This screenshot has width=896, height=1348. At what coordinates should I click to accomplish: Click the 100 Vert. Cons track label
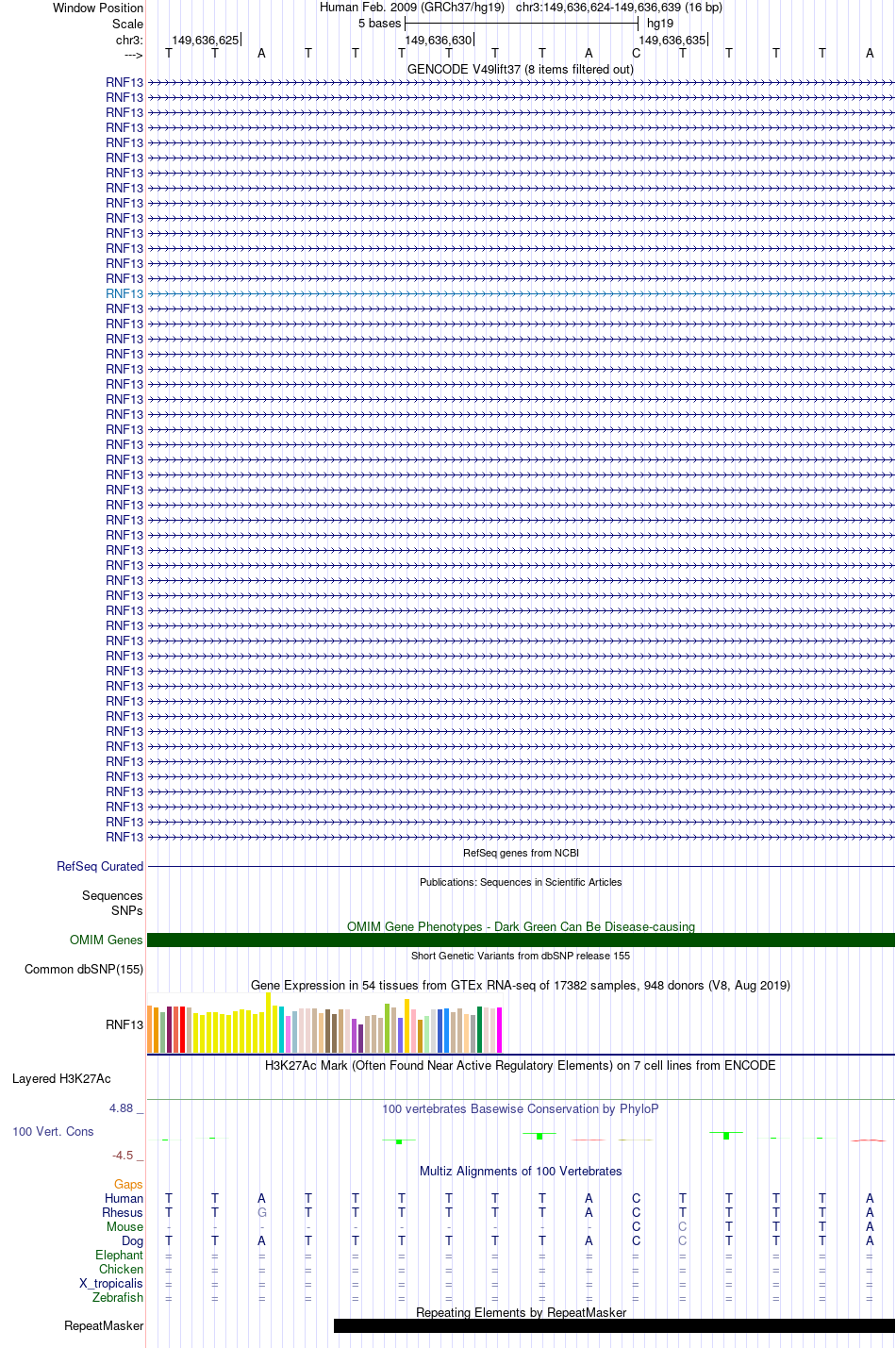(53, 1131)
